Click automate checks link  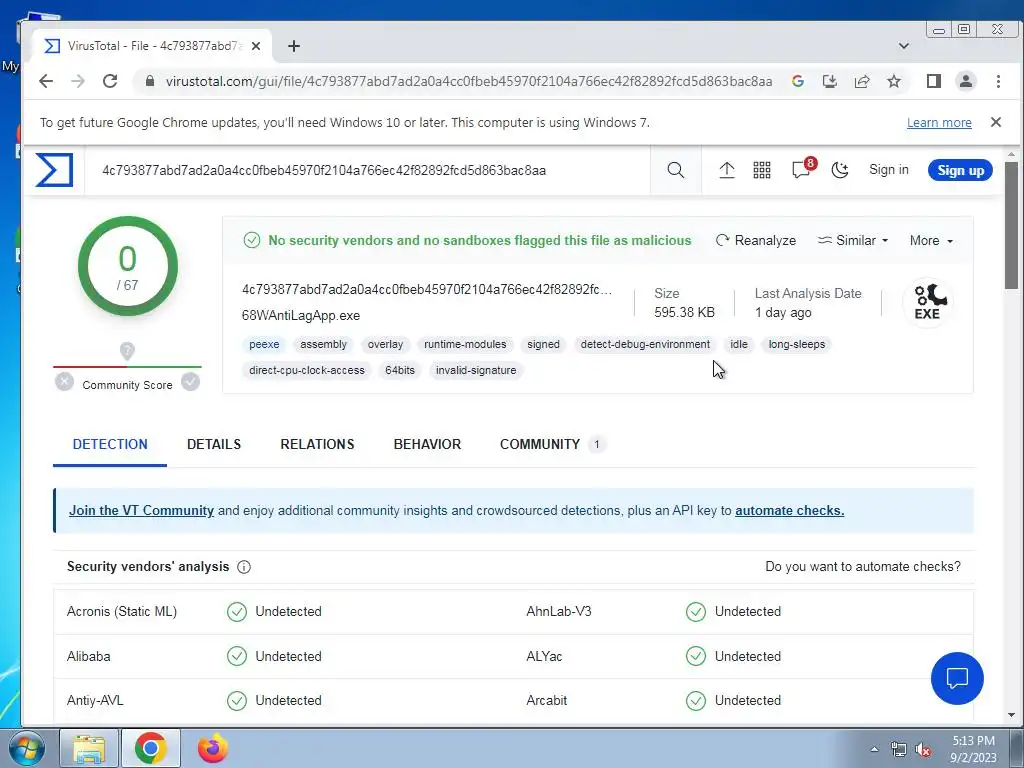[790, 511]
